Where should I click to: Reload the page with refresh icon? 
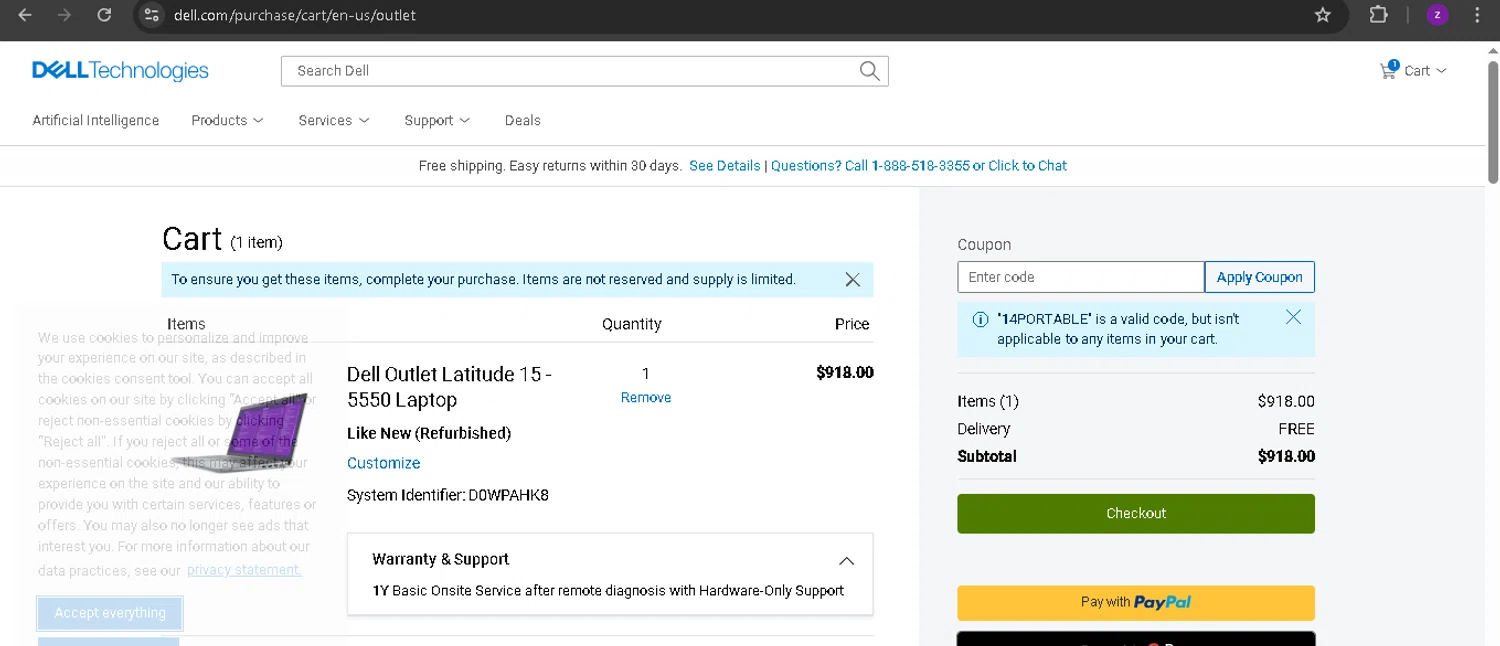tap(104, 15)
